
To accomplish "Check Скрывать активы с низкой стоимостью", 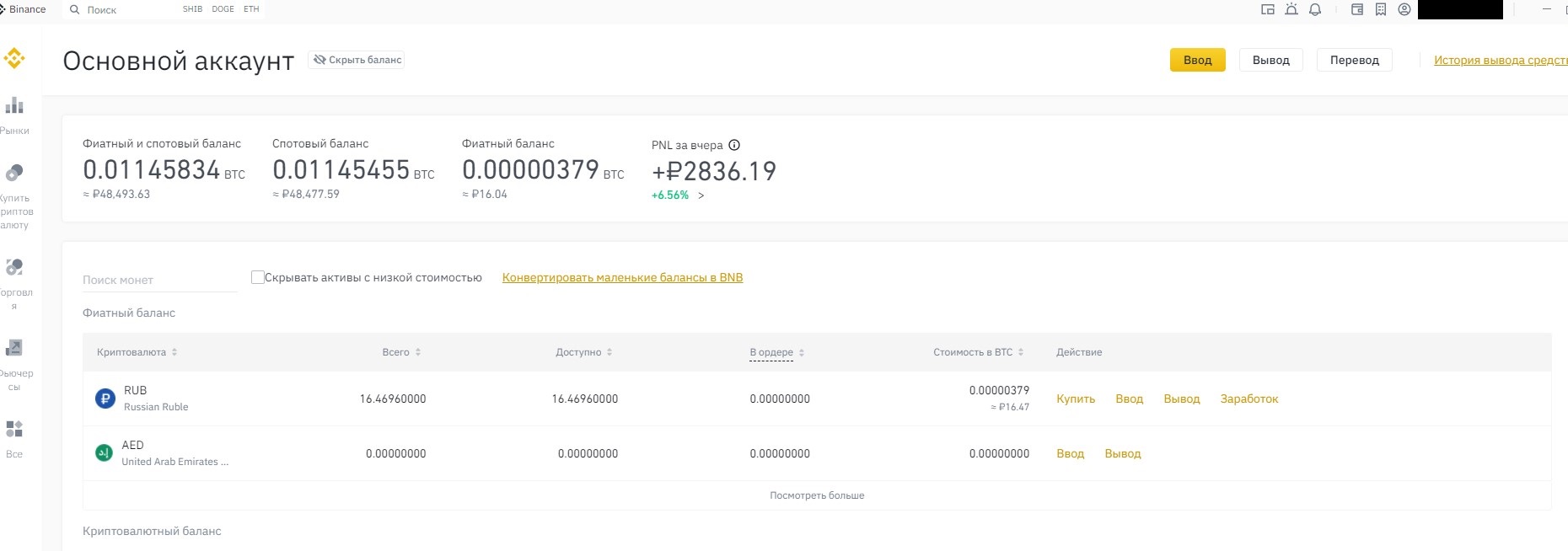I will tap(258, 277).
